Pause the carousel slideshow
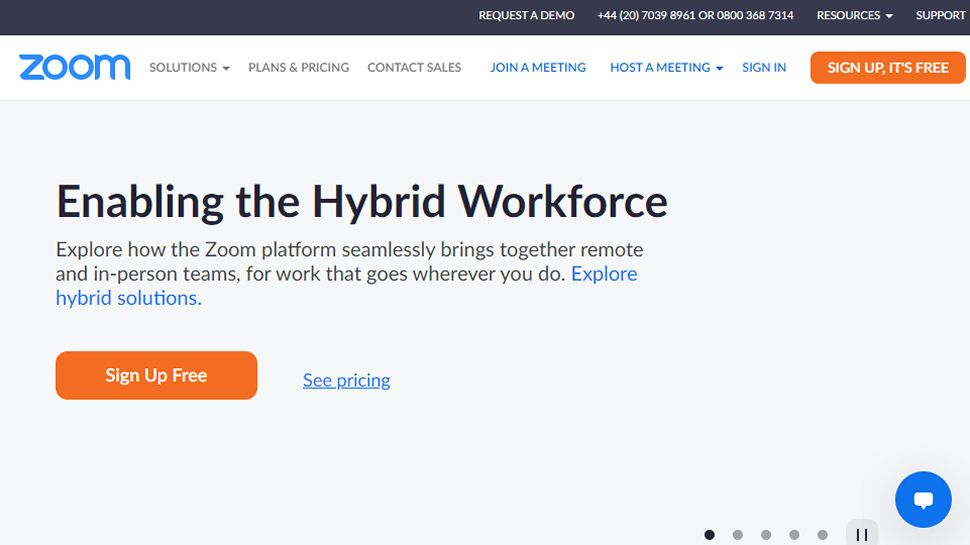Screen dimensions: 970x545 tap(862, 534)
